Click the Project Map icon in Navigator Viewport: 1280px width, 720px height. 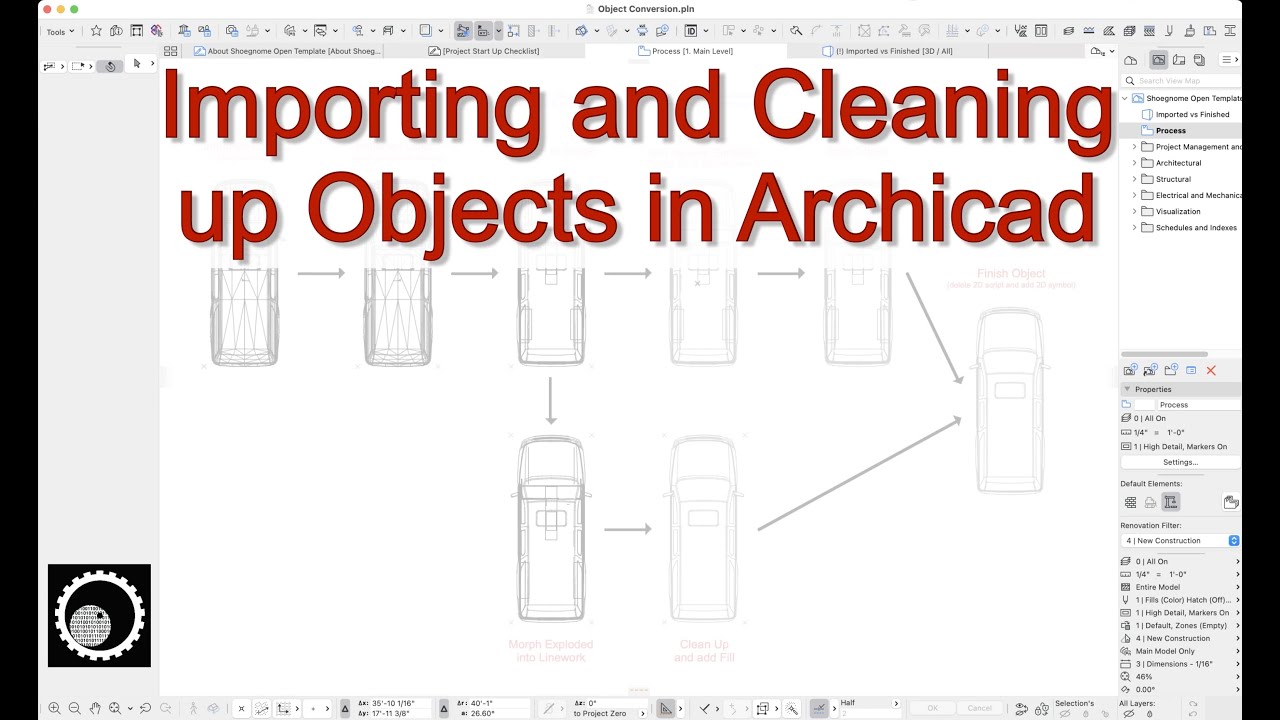1130,61
